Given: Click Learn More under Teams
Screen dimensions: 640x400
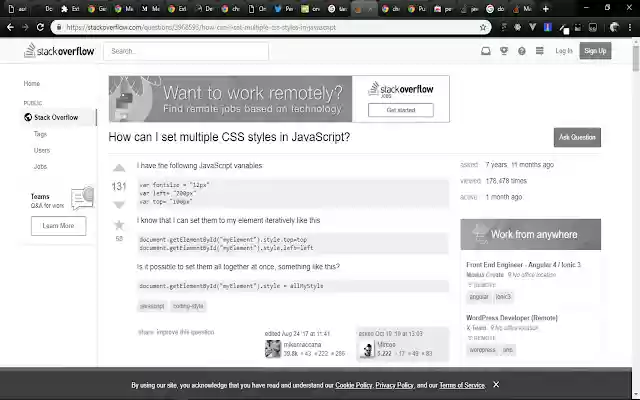Looking at the screenshot, I should [x=58, y=226].
